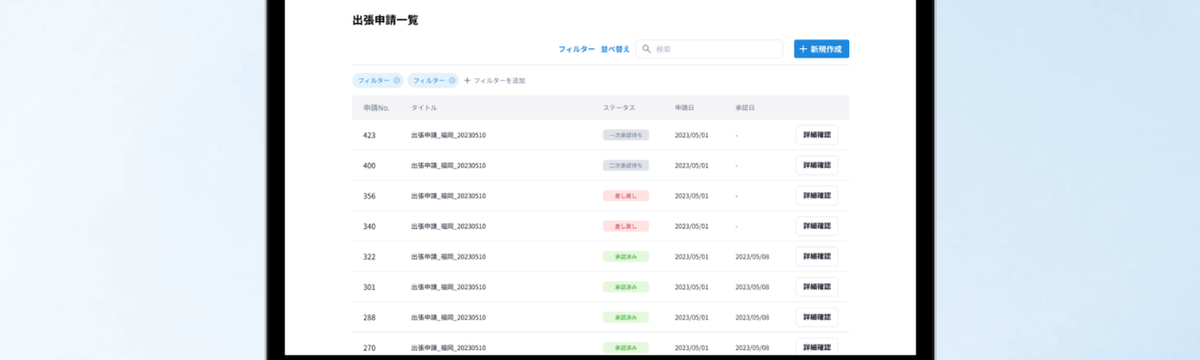
Task: Click the 承認済み badge in row 301
Action: (626, 287)
